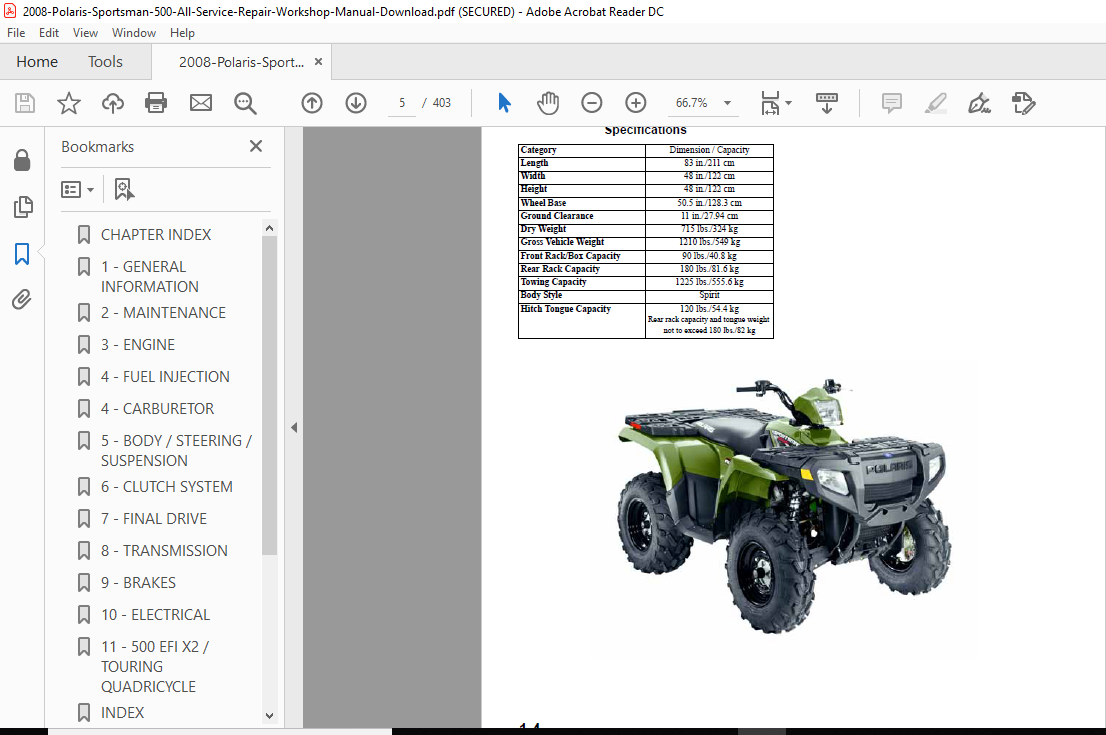Open the Fill & Sign pen icon
This screenshot has width=1106, height=735.
979,103
